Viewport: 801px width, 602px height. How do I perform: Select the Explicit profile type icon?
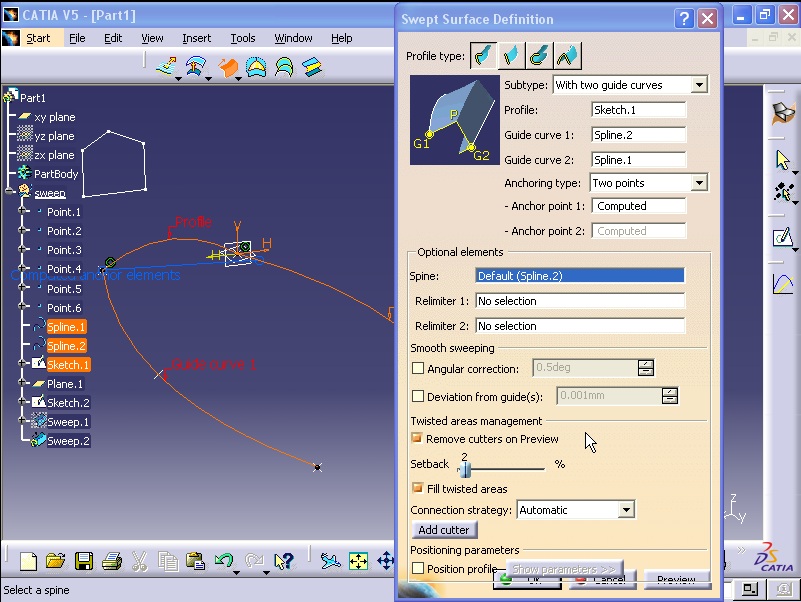[x=484, y=55]
